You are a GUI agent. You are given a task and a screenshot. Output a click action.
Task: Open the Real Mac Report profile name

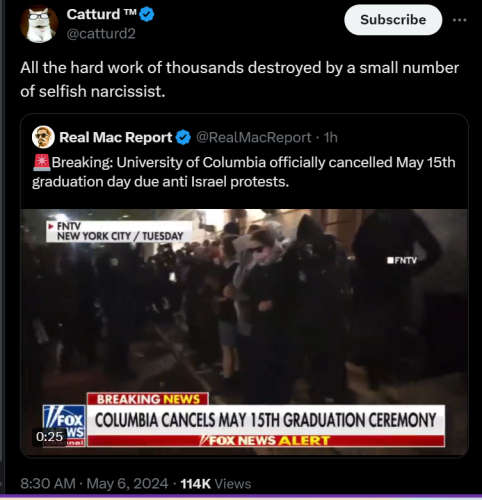point(115,137)
